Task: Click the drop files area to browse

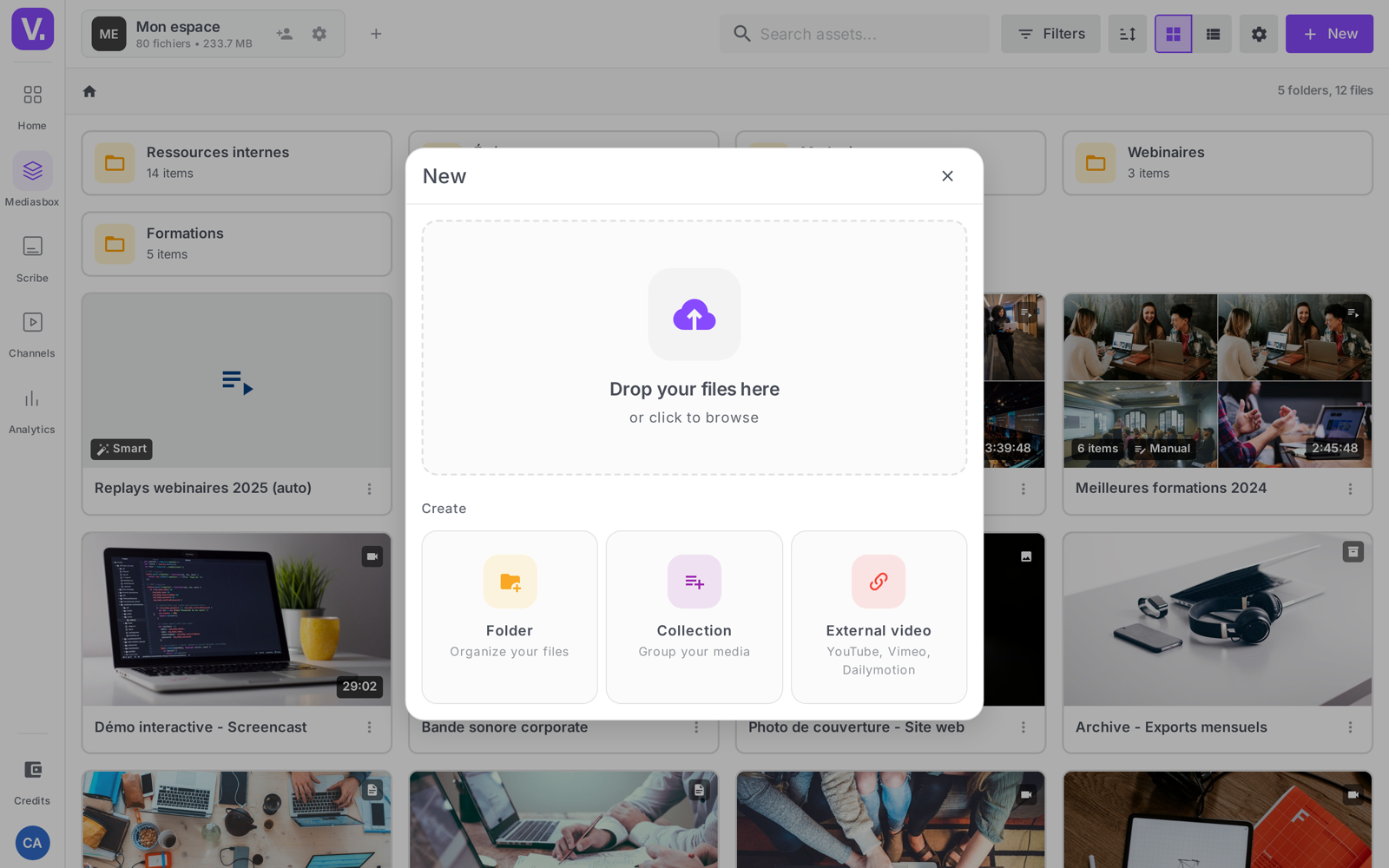Action: 694,347
